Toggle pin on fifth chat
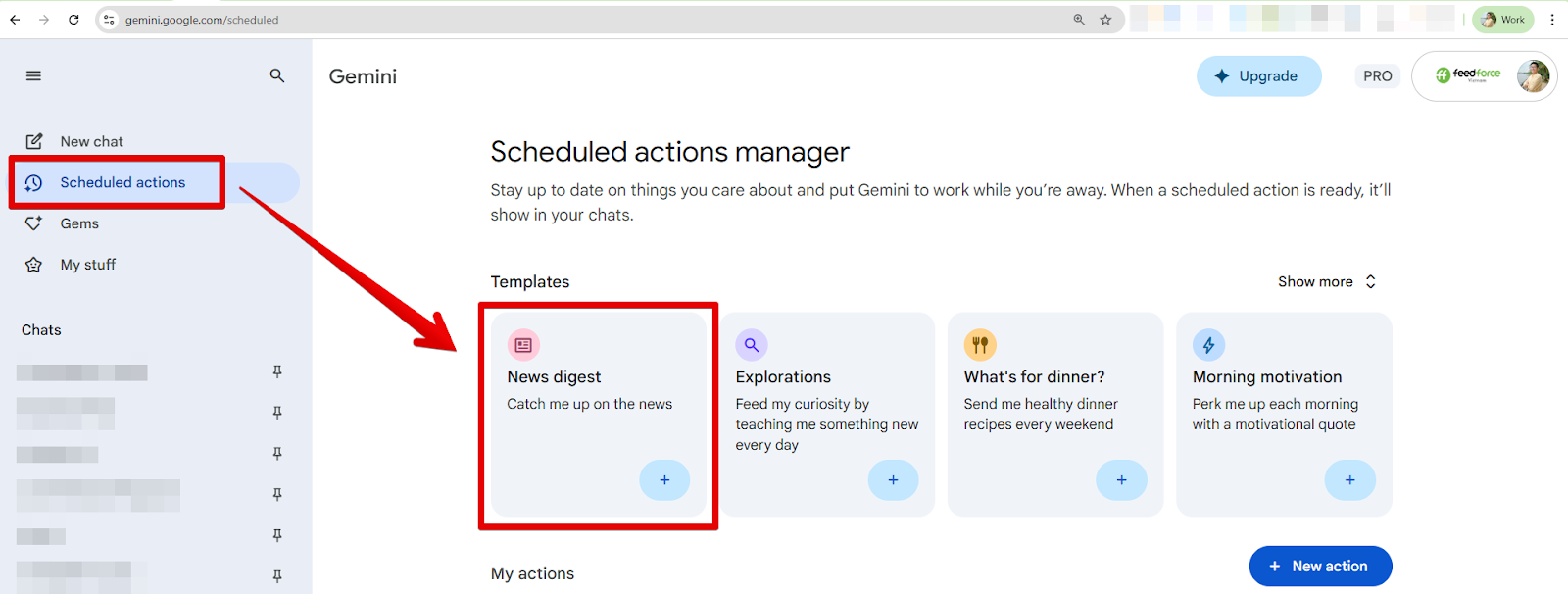Viewport: 1568px width, 594px height. coord(277,535)
